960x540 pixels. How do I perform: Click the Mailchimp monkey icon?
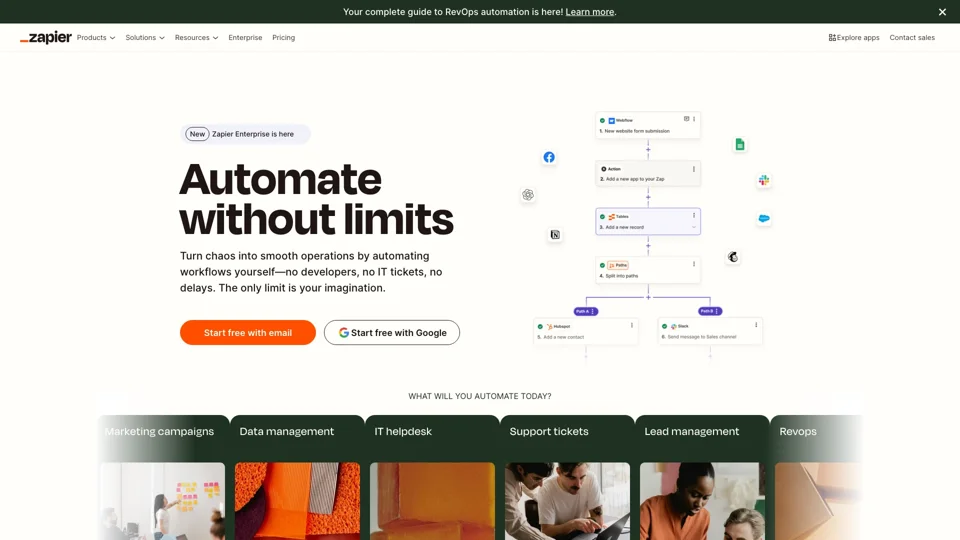pos(733,257)
